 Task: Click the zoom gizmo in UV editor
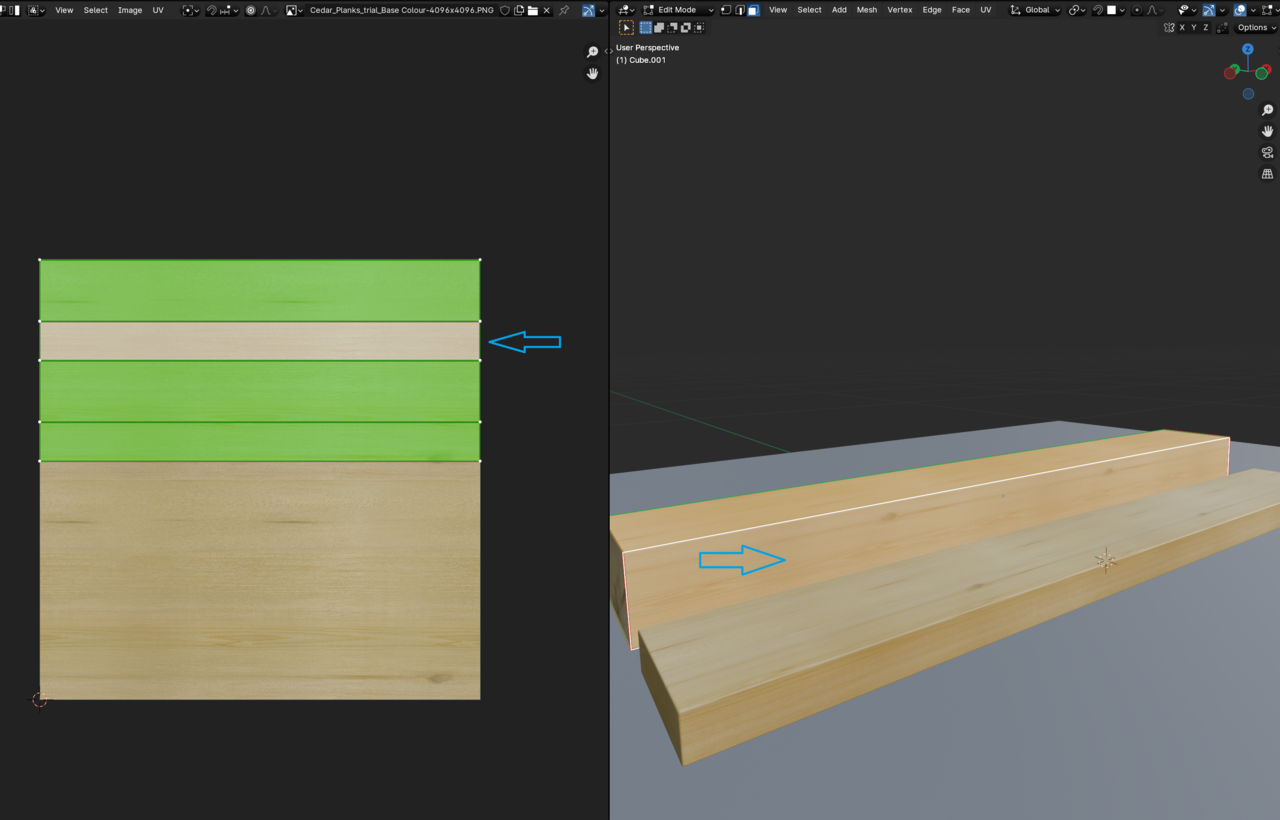click(x=593, y=52)
